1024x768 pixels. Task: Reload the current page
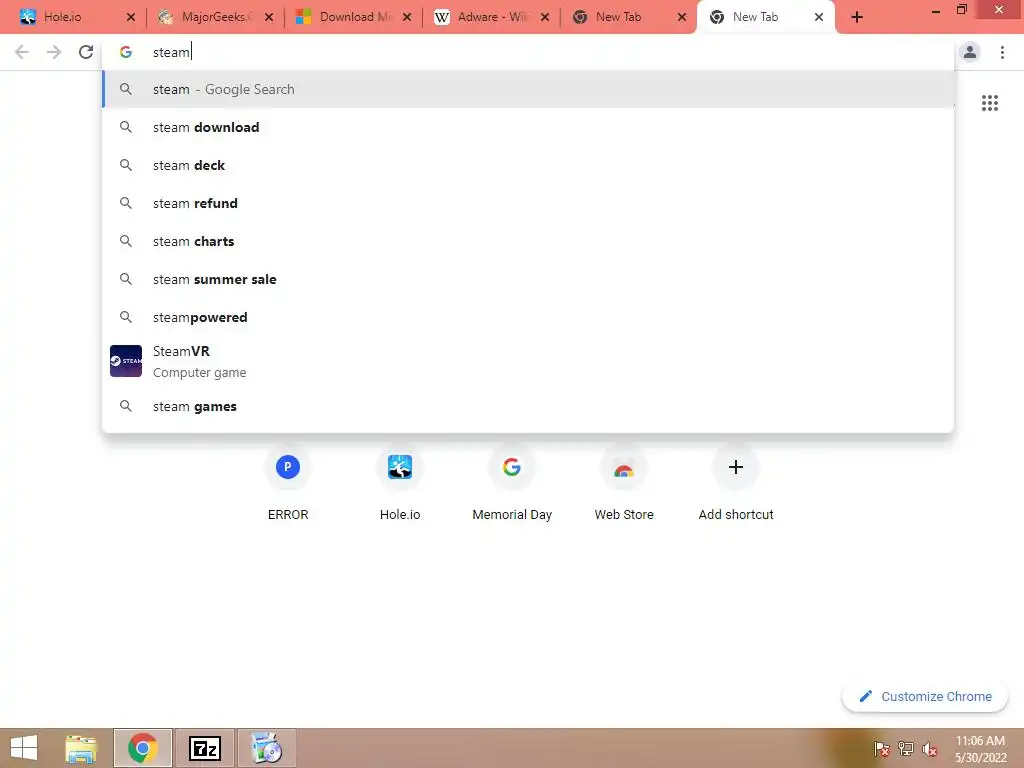point(86,52)
